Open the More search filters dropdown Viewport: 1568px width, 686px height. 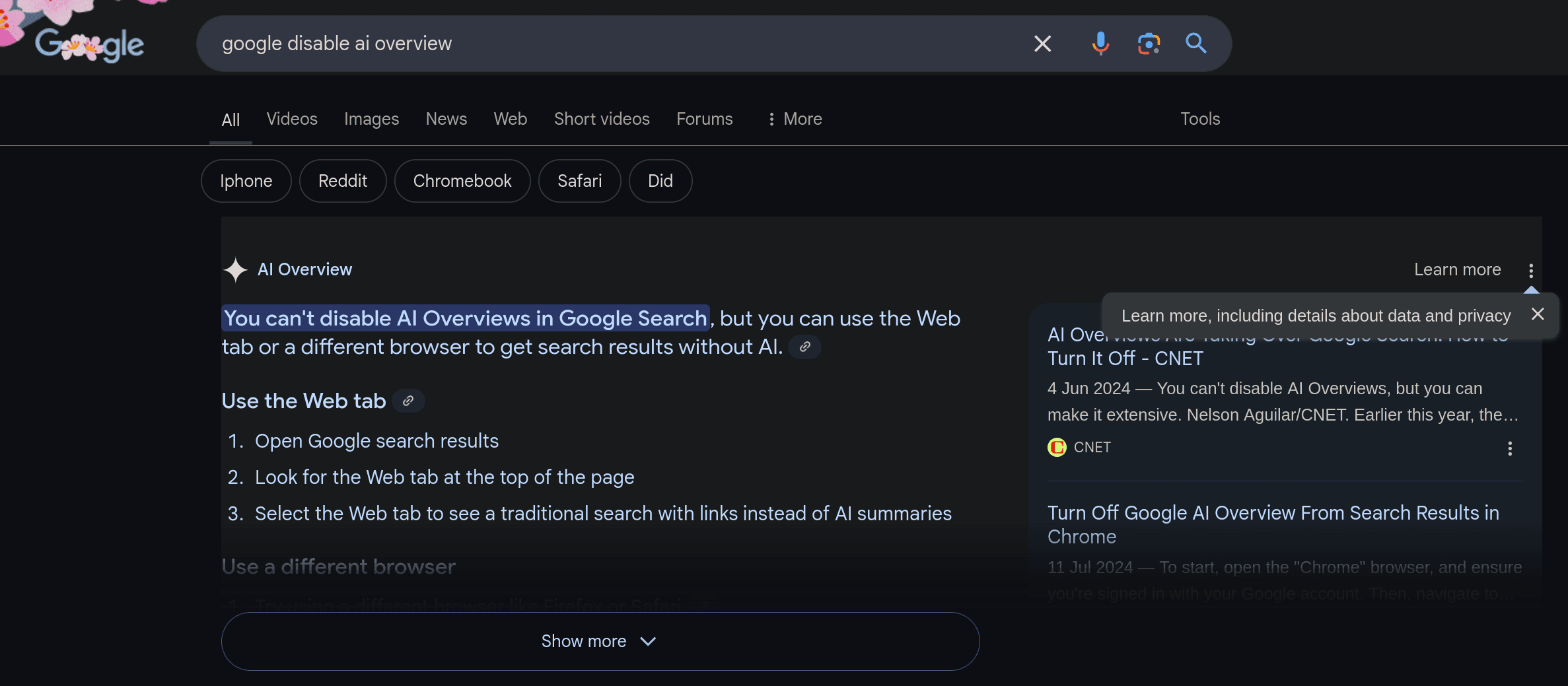pyautogui.click(x=795, y=119)
